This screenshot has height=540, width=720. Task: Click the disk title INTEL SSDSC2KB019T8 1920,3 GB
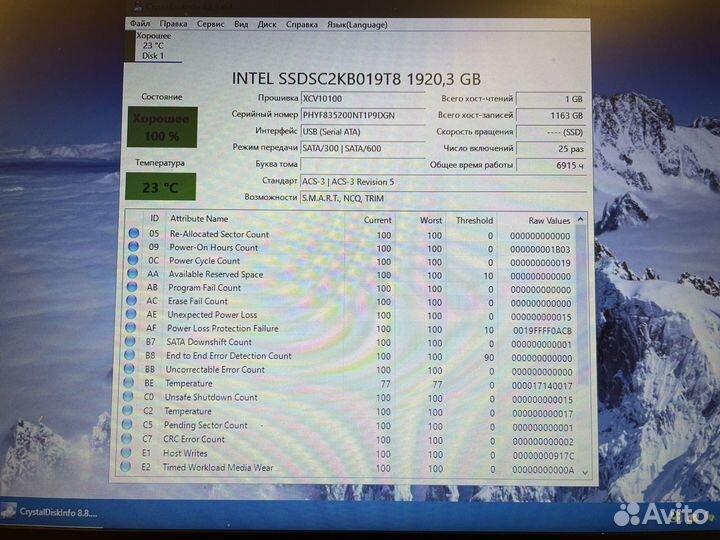pyautogui.click(x=356, y=79)
